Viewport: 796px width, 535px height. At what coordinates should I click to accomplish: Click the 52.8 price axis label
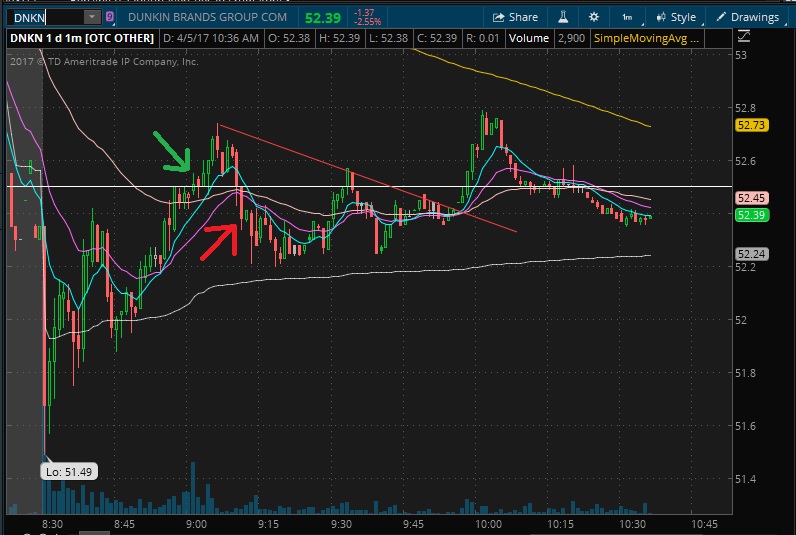pyautogui.click(x=745, y=108)
